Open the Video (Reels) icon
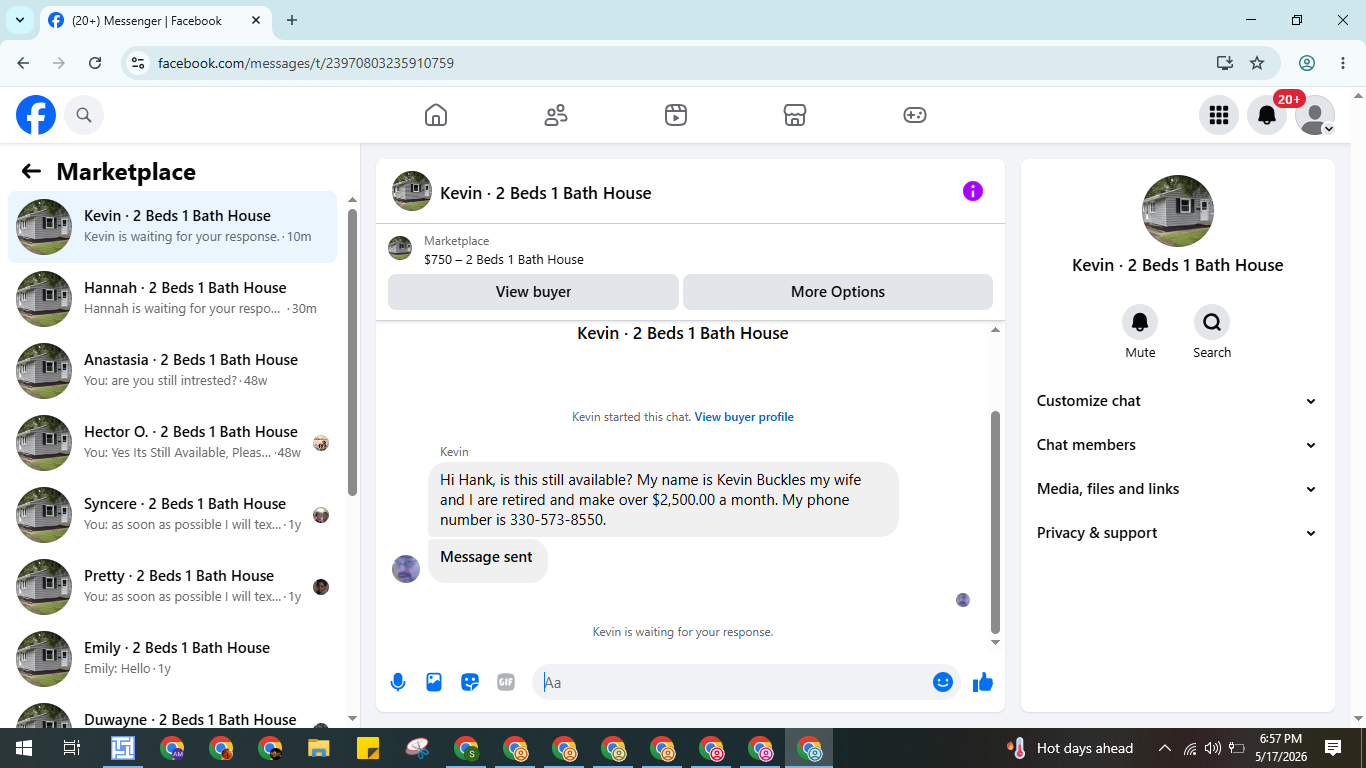The image size is (1366, 768). click(x=676, y=115)
